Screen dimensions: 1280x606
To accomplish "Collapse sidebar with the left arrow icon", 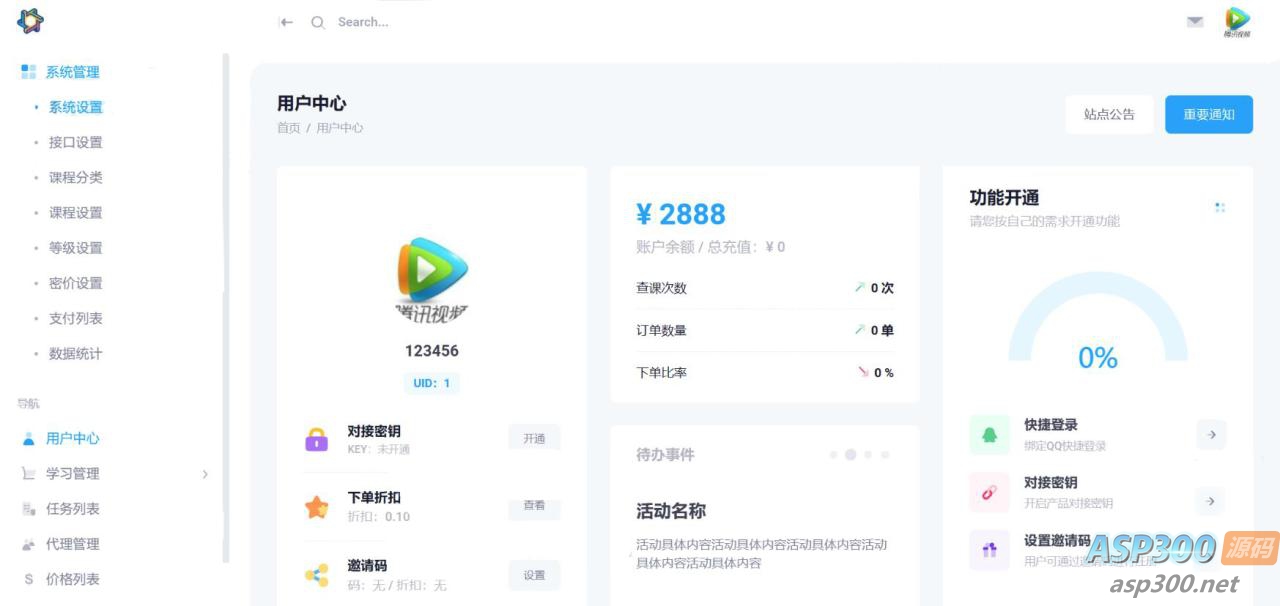I will coord(286,22).
